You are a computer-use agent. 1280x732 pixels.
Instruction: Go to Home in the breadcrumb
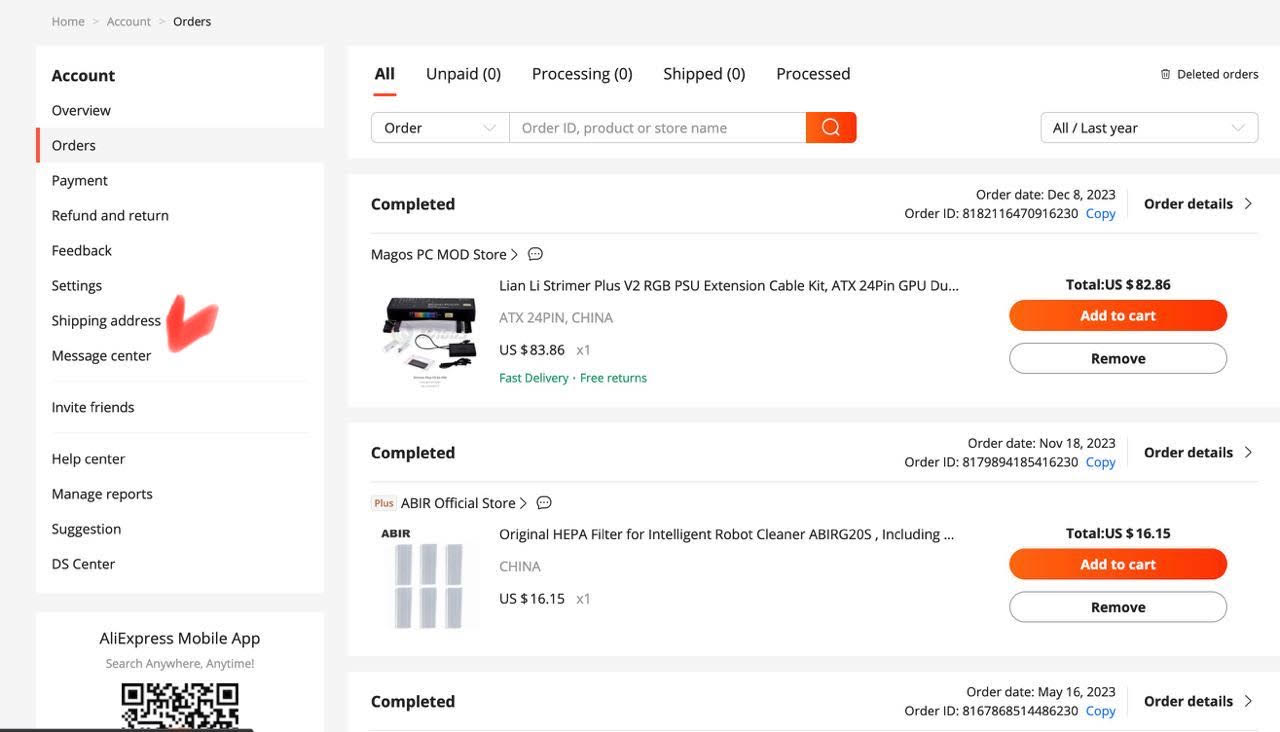click(68, 21)
